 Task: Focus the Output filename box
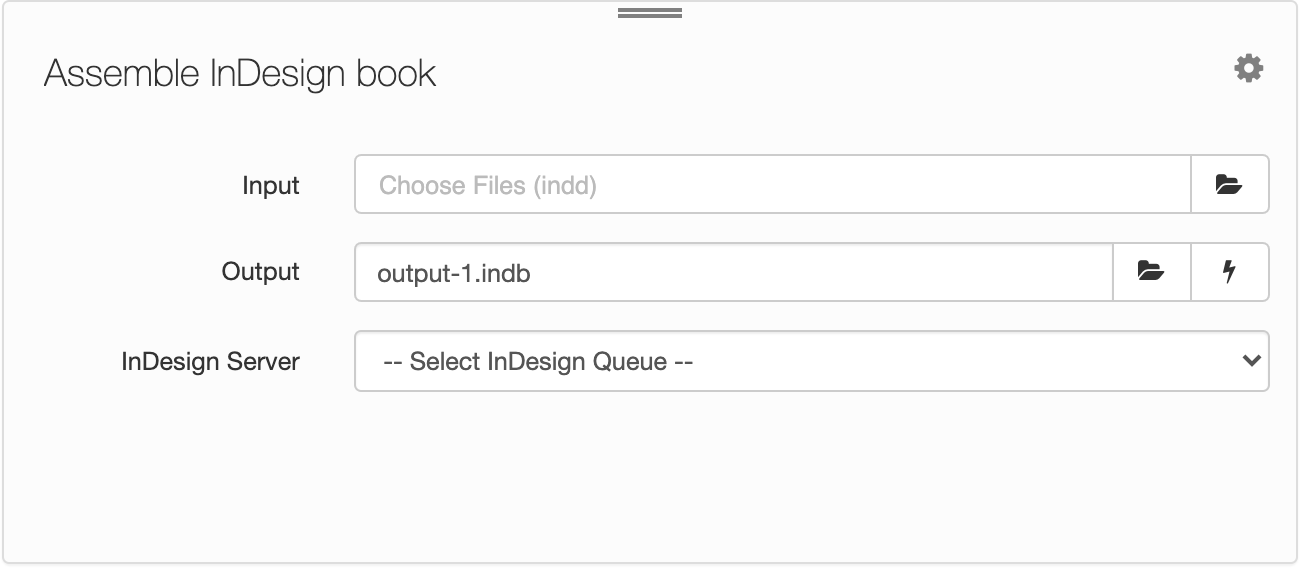pos(734,272)
